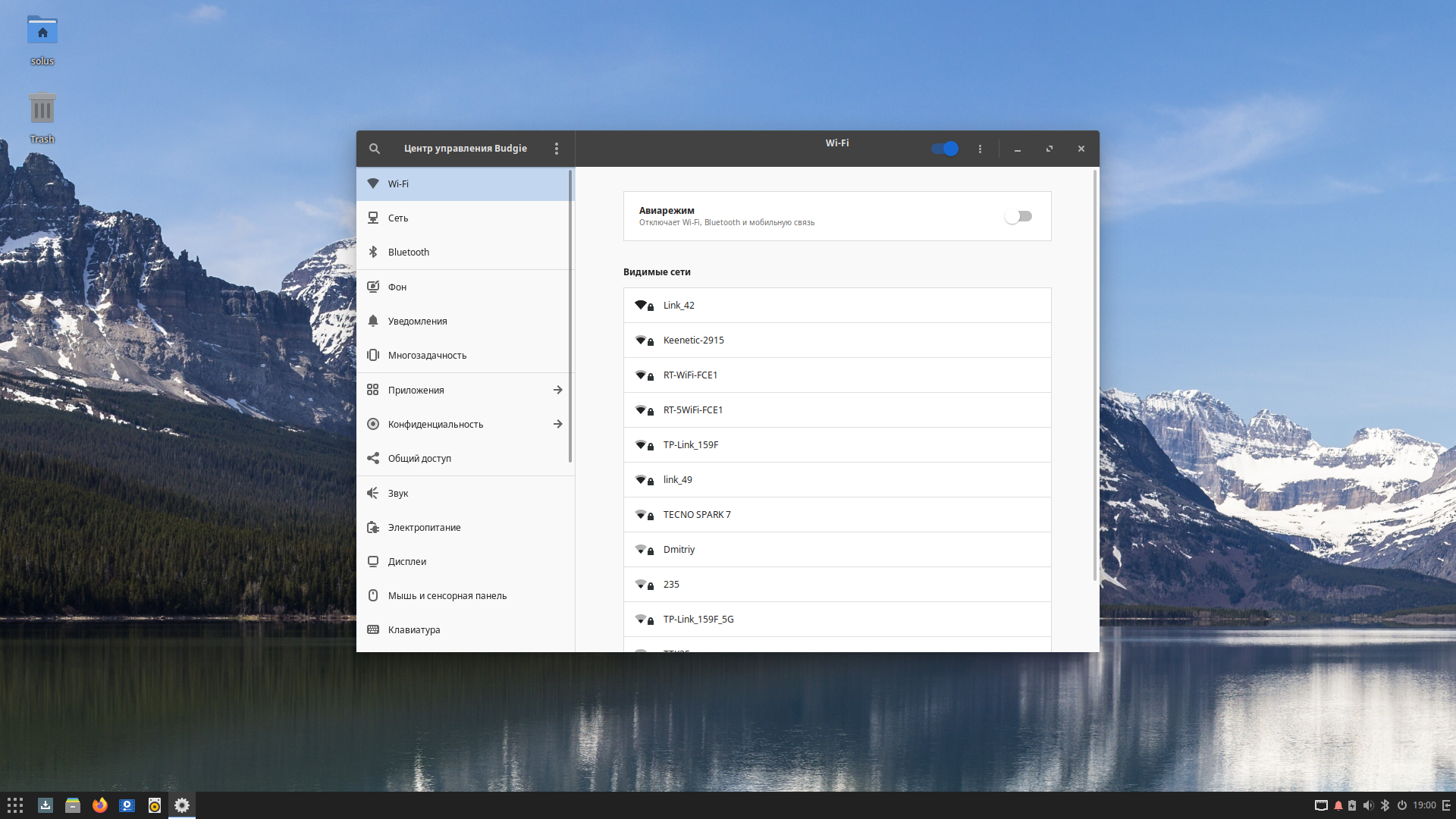Click the Privacy settings icon in sidebar
Image resolution: width=1456 pixels, height=819 pixels.
(x=374, y=423)
